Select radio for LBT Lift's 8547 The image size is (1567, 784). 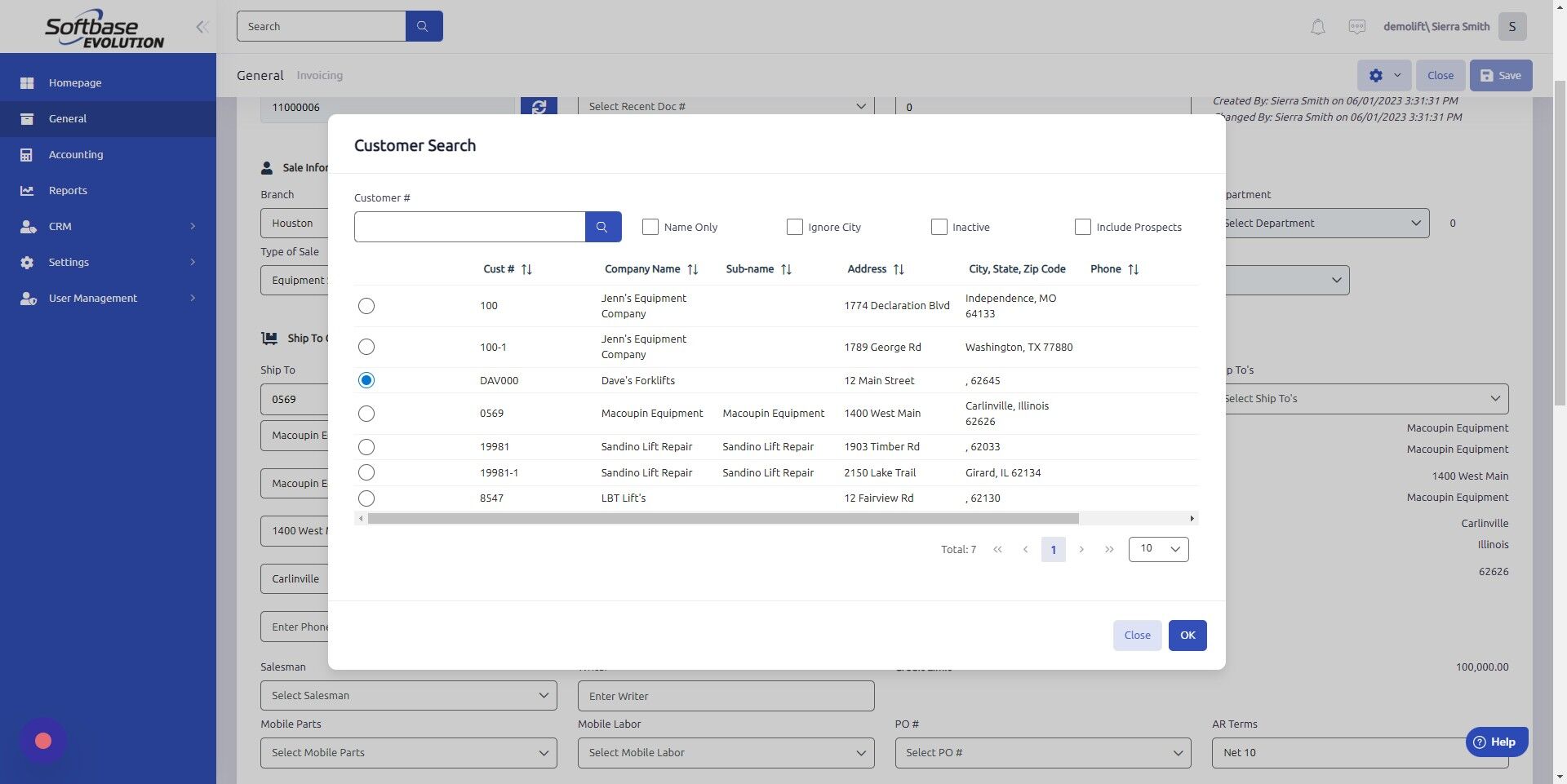point(366,498)
